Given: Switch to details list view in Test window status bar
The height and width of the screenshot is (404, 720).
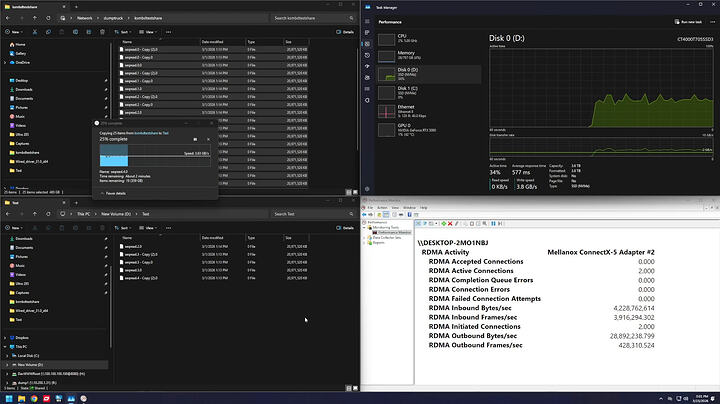Looking at the screenshot, I should [349, 388].
